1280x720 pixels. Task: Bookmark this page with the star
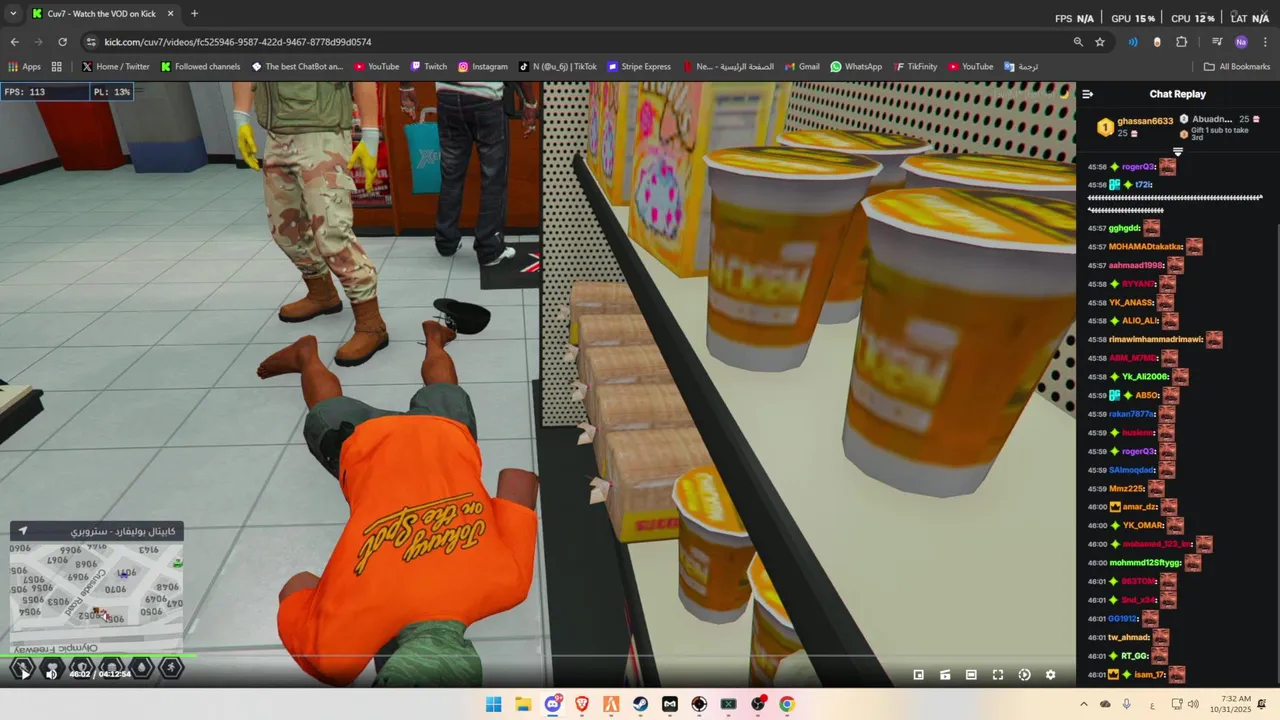(1100, 42)
